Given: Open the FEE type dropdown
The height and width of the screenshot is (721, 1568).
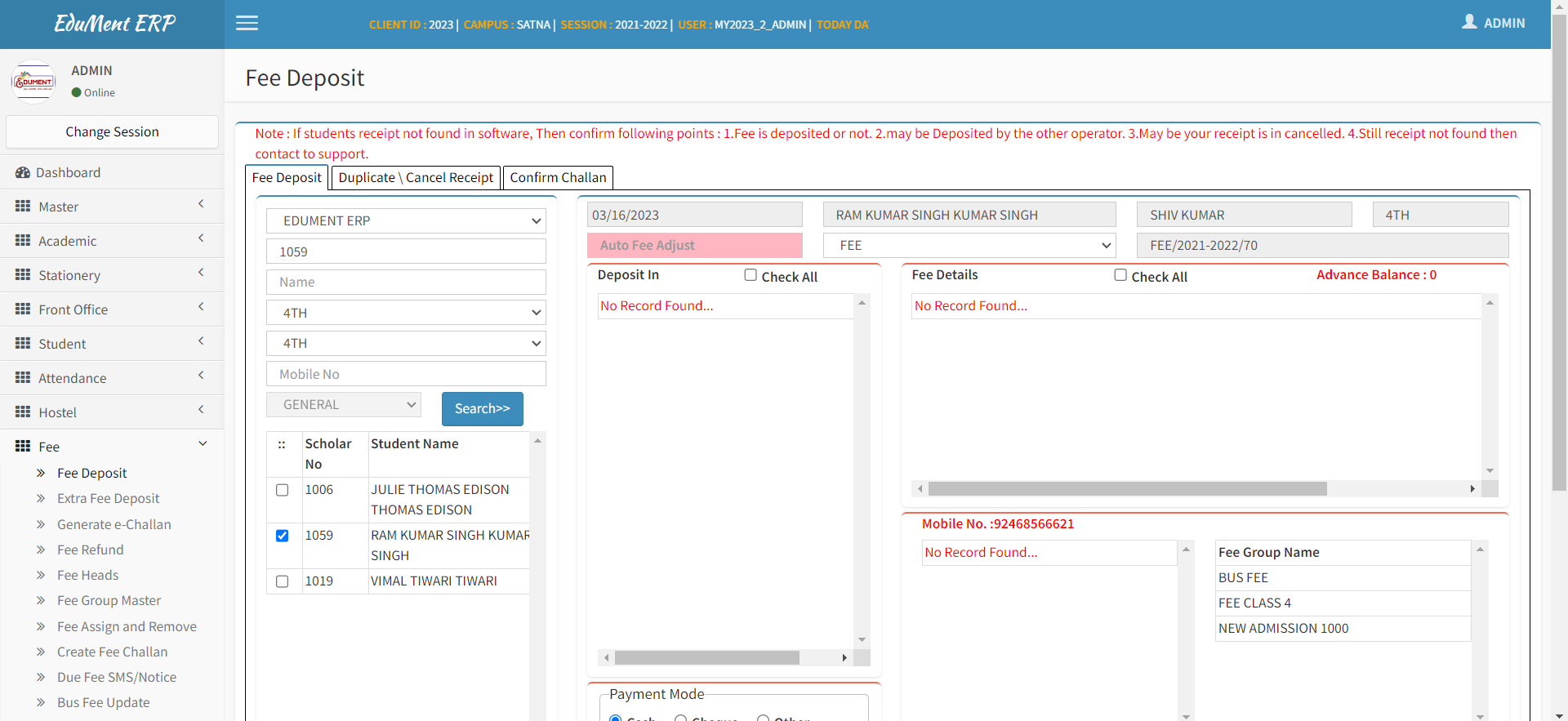Looking at the screenshot, I should click(x=969, y=246).
